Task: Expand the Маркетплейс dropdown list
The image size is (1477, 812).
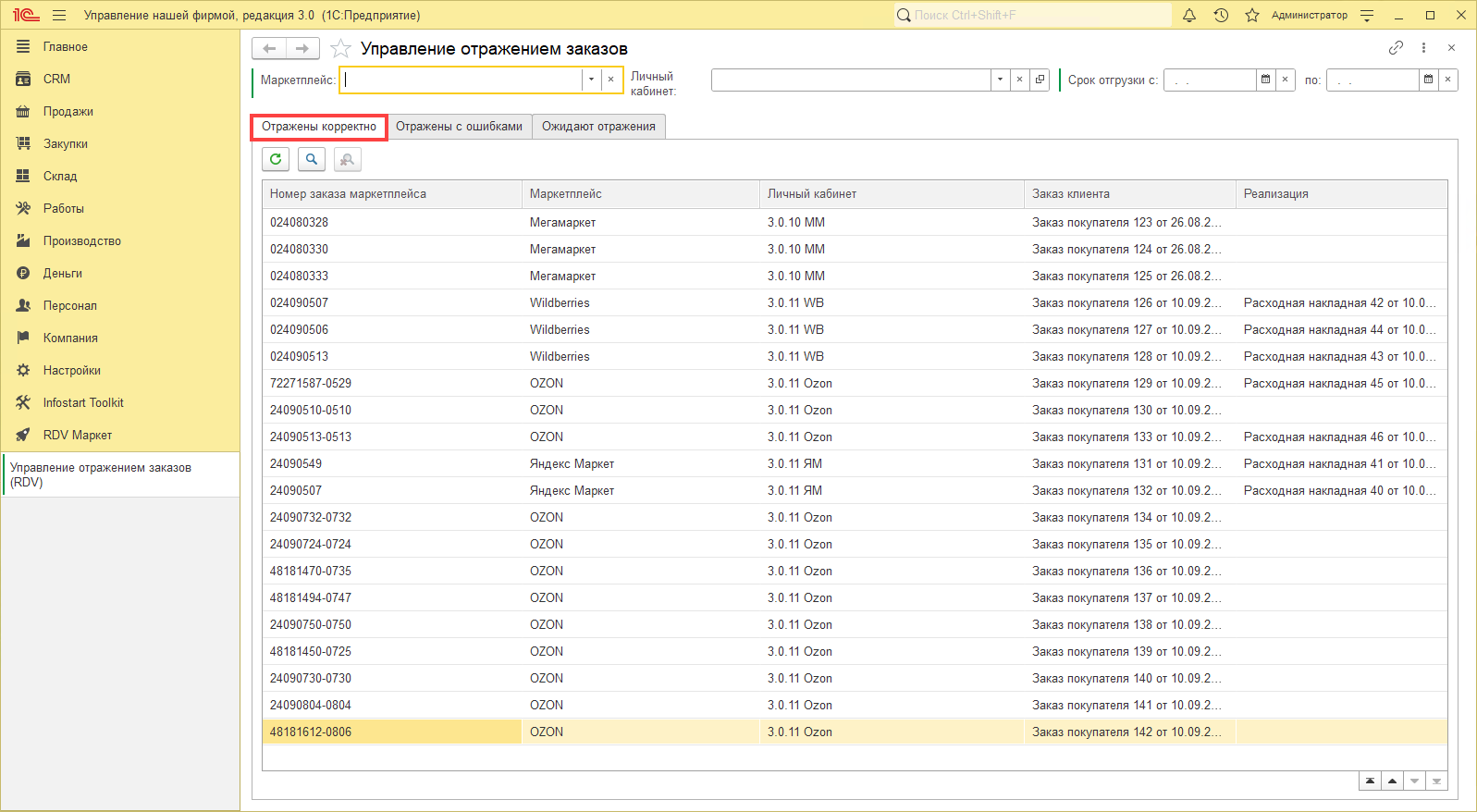Action: (x=591, y=80)
